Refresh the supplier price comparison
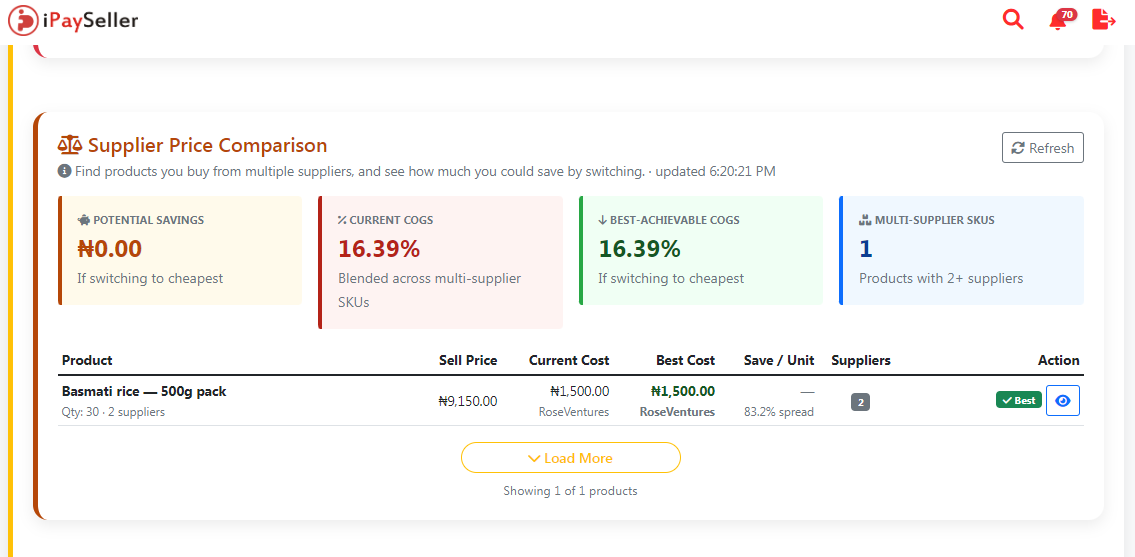The image size is (1135, 557). [1042, 148]
